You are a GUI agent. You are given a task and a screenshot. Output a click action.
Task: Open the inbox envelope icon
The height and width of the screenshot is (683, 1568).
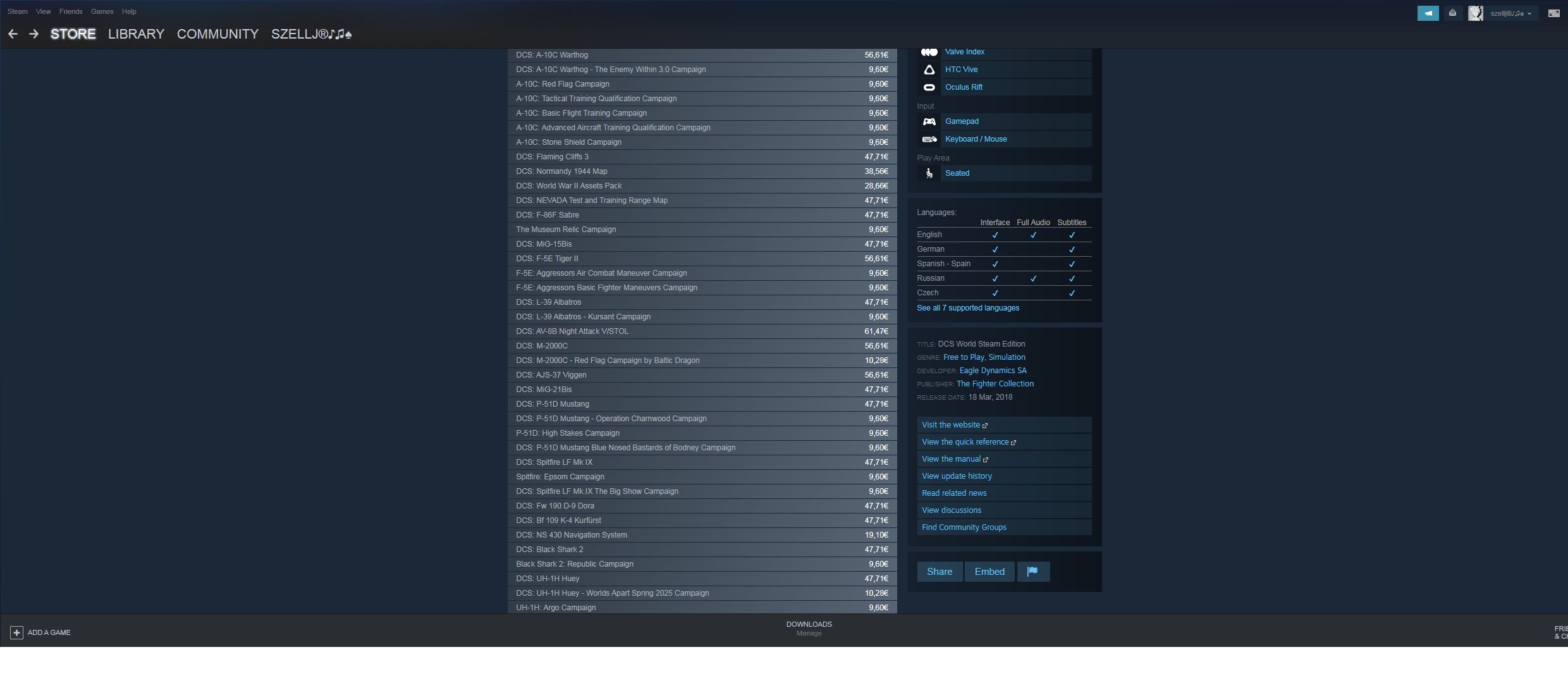pos(1452,13)
